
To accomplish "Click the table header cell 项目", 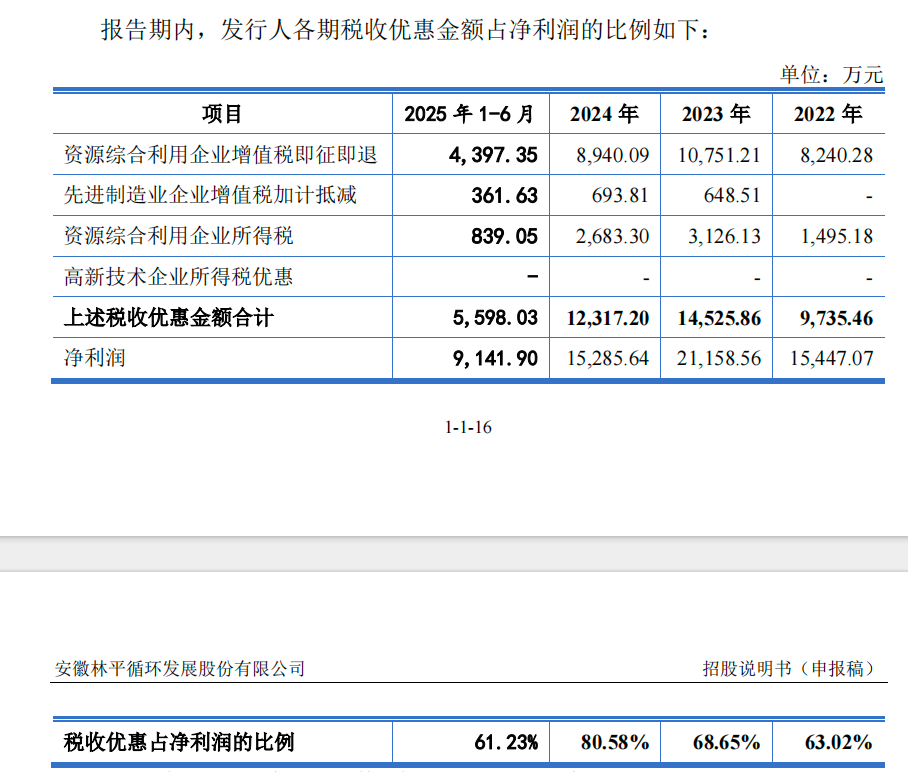I will pos(222,114).
